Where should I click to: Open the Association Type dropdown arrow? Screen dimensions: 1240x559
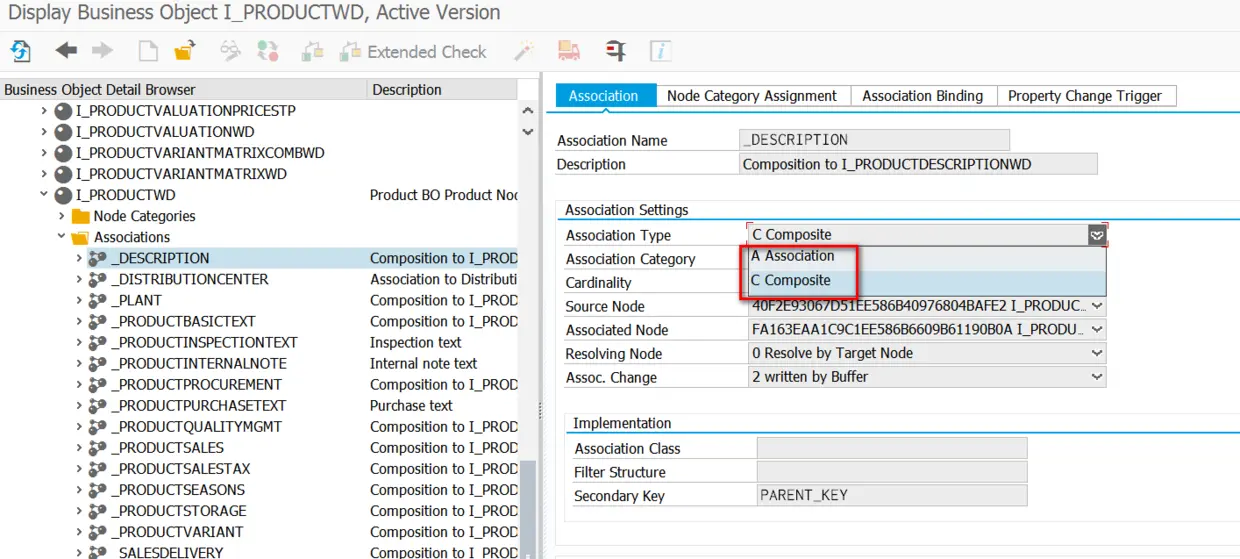(1097, 235)
